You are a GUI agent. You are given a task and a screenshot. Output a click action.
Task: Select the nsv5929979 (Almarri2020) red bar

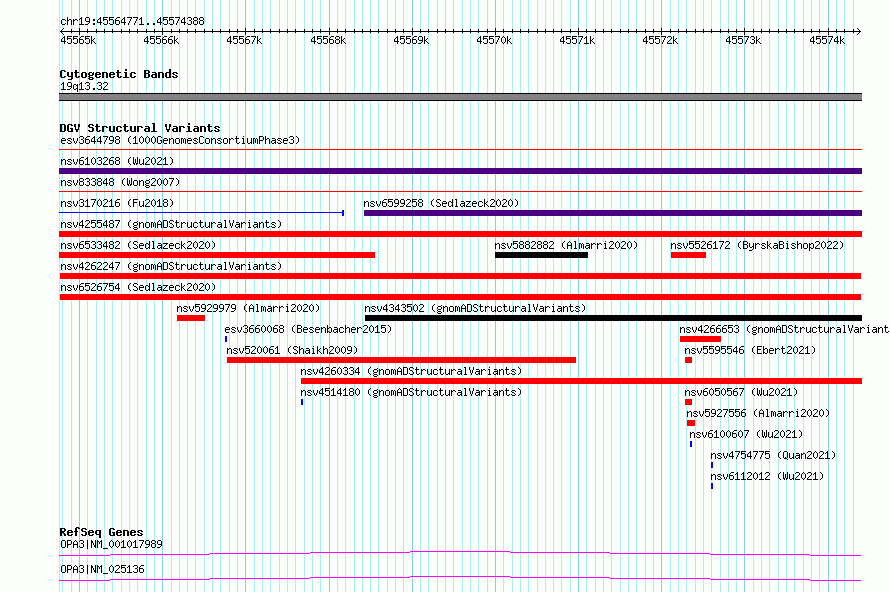point(191,318)
